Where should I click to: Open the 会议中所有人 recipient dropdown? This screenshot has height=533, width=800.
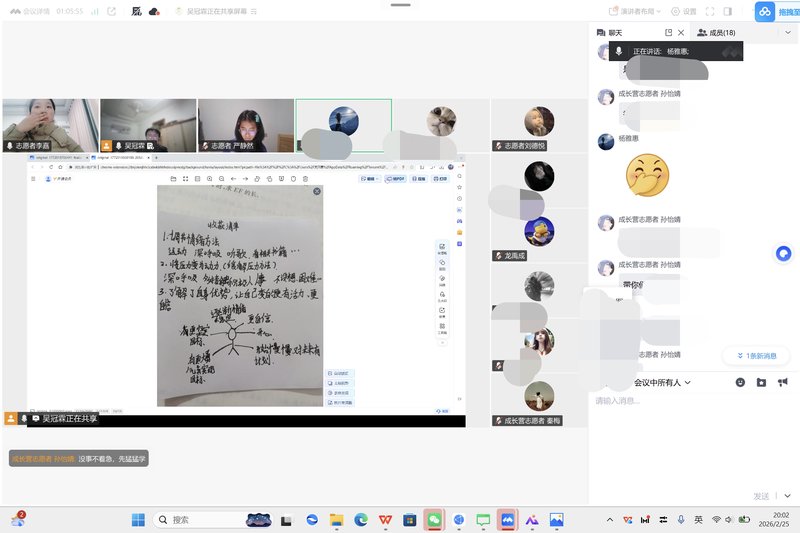pyautogui.click(x=663, y=382)
